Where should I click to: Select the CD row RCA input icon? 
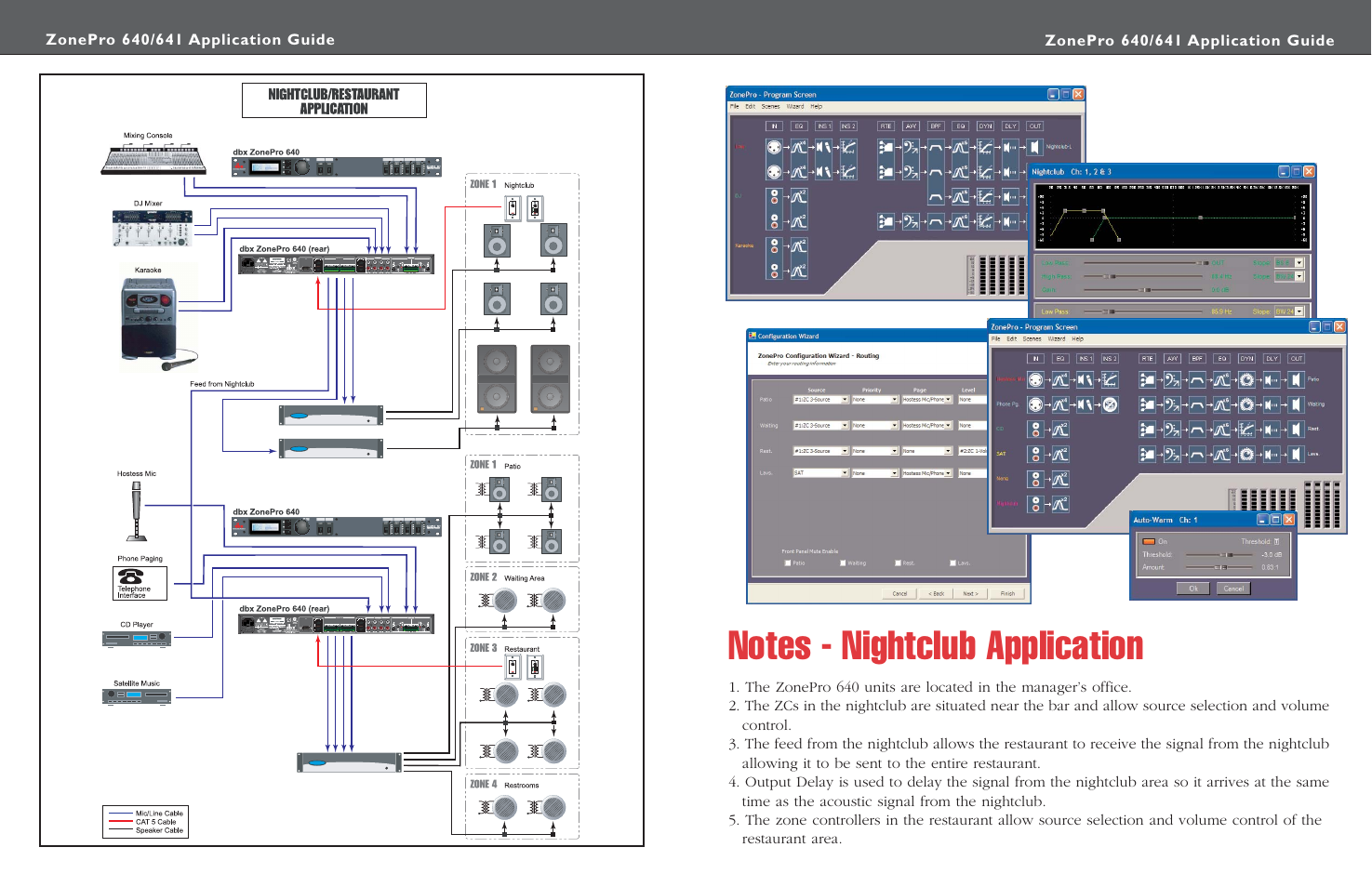[1035, 430]
